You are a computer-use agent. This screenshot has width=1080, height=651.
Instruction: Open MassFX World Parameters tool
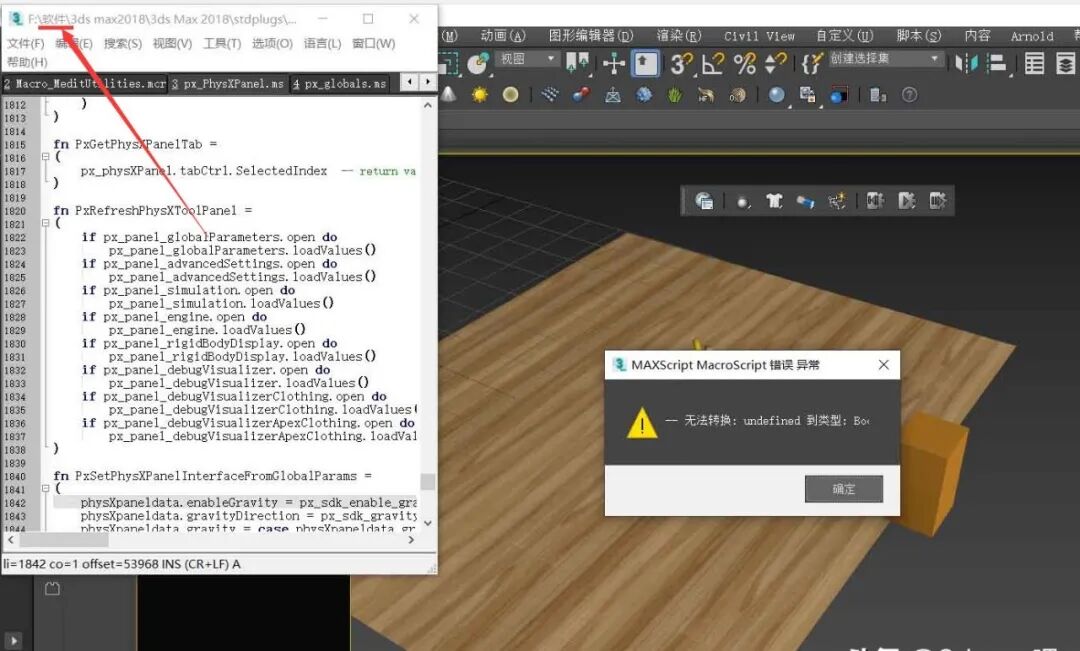tap(703, 201)
